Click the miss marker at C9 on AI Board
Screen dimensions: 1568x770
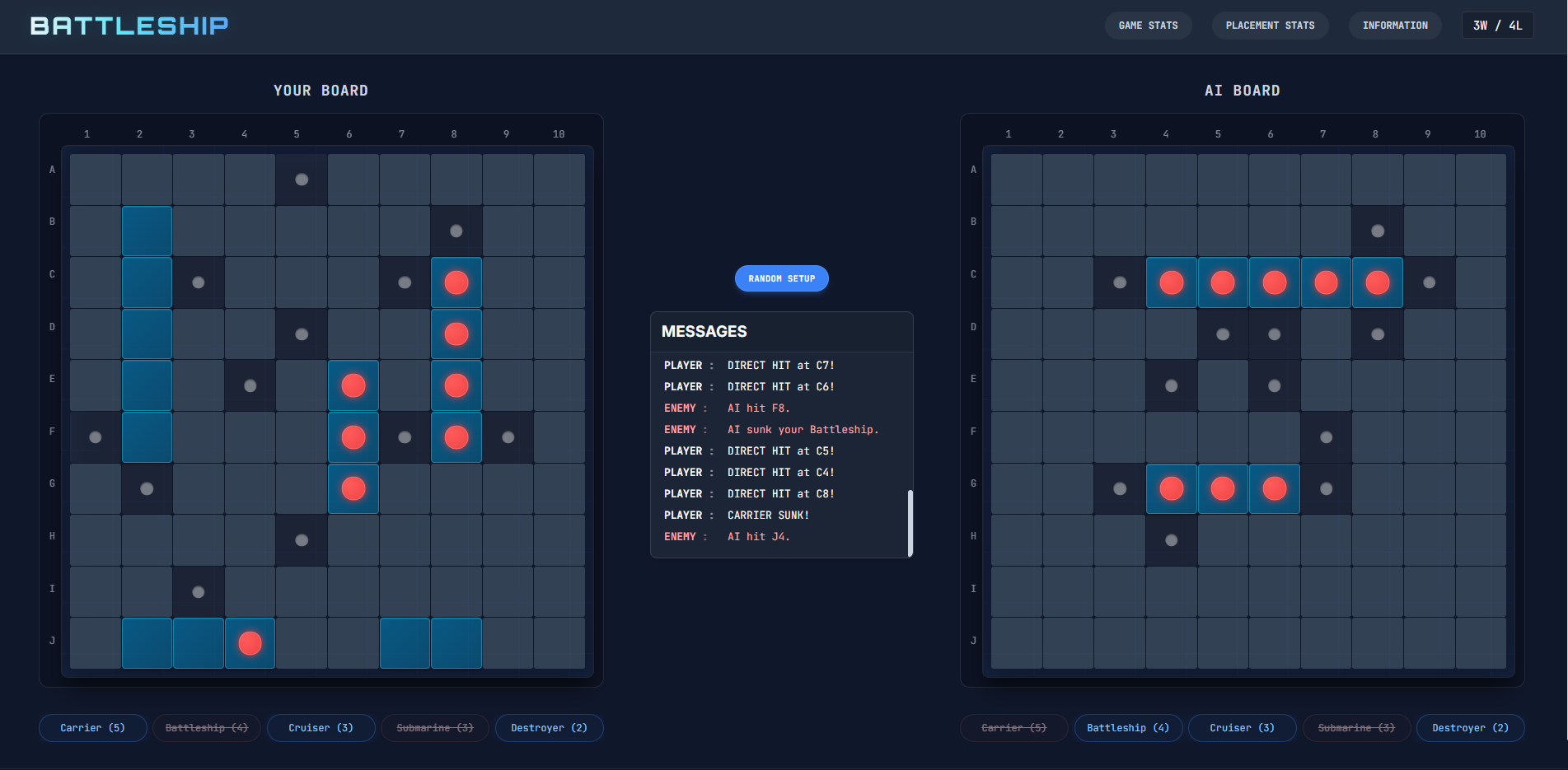tap(1429, 282)
